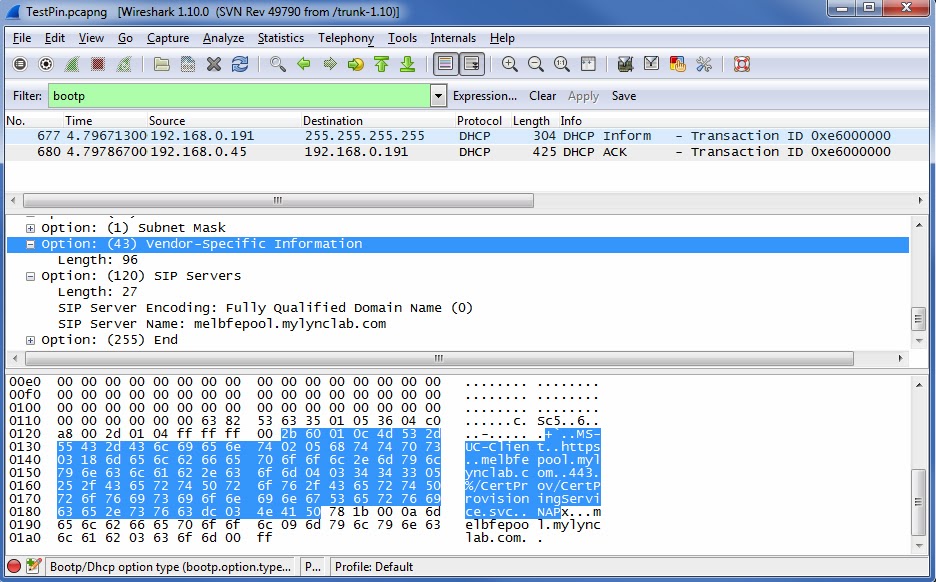The height and width of the screenshot is (582, 936).
Task: Restart the current capture
Action: 124,64
